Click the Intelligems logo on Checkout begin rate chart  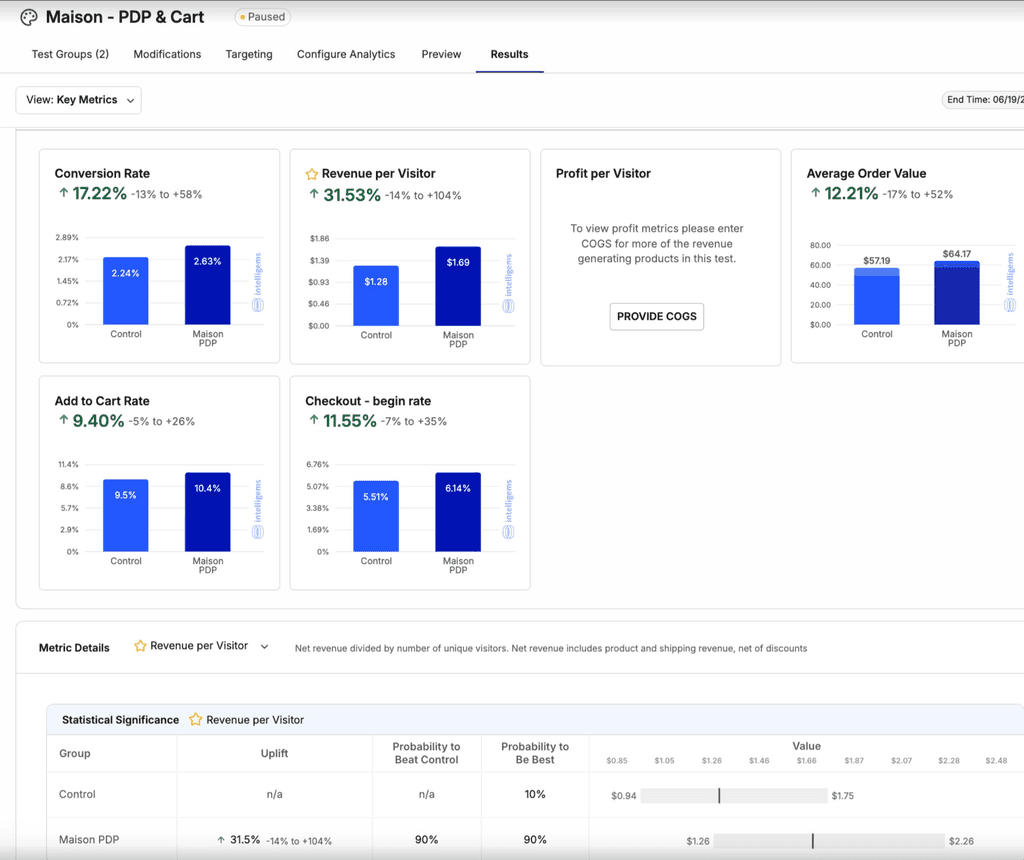click(x=508, y=509)
